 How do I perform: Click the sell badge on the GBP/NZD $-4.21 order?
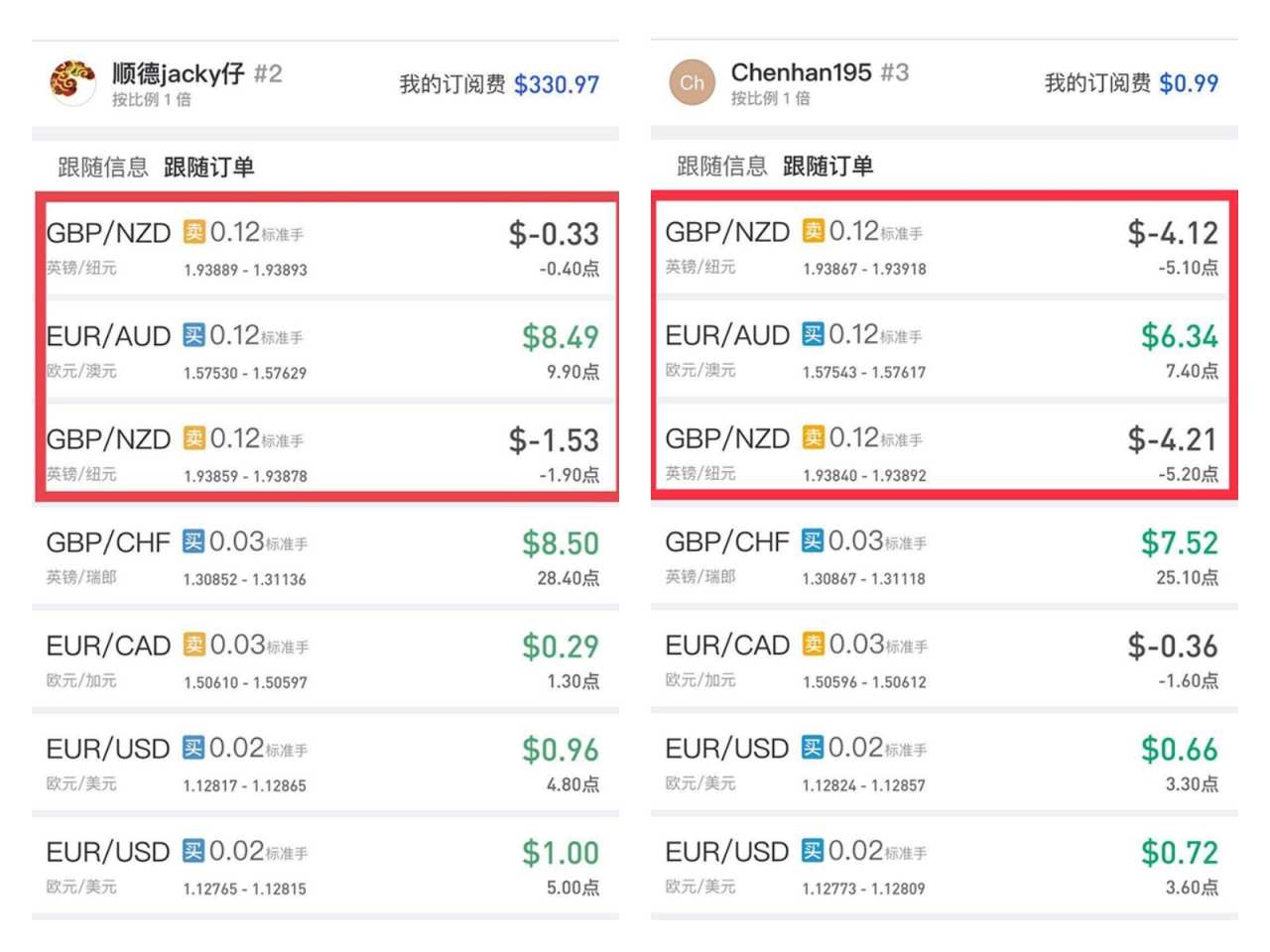pos(813,437)
